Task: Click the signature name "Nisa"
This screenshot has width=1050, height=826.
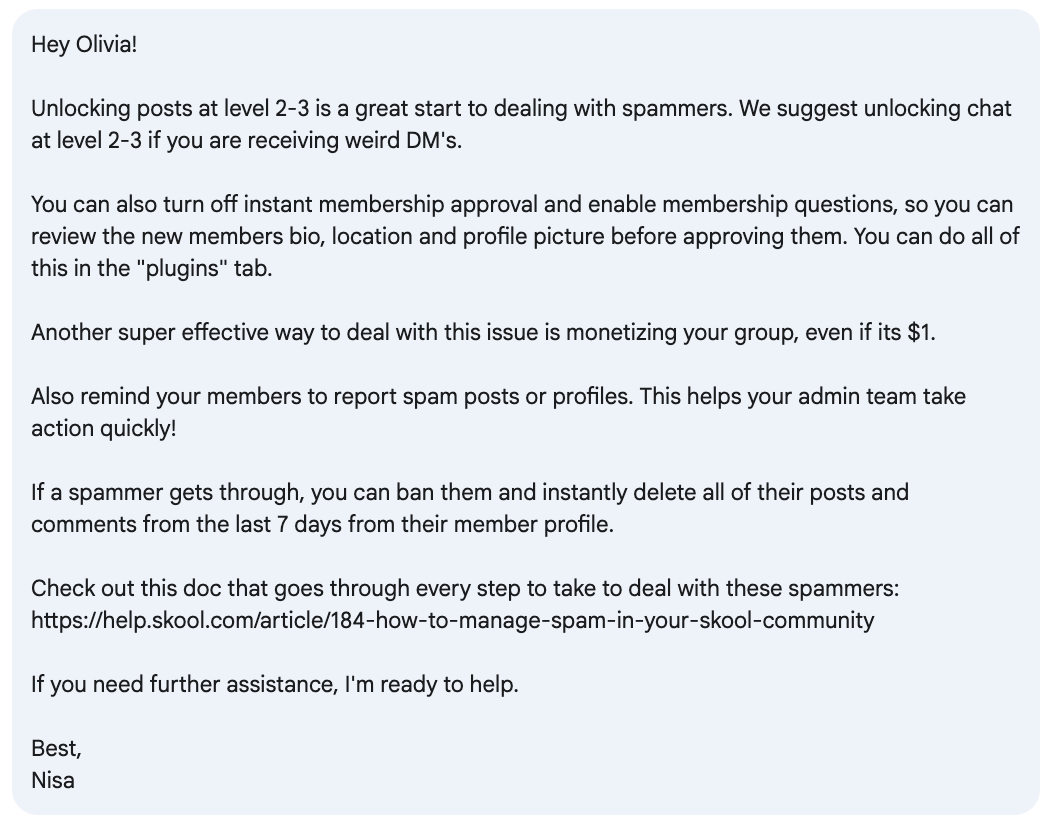Action: 53,780
